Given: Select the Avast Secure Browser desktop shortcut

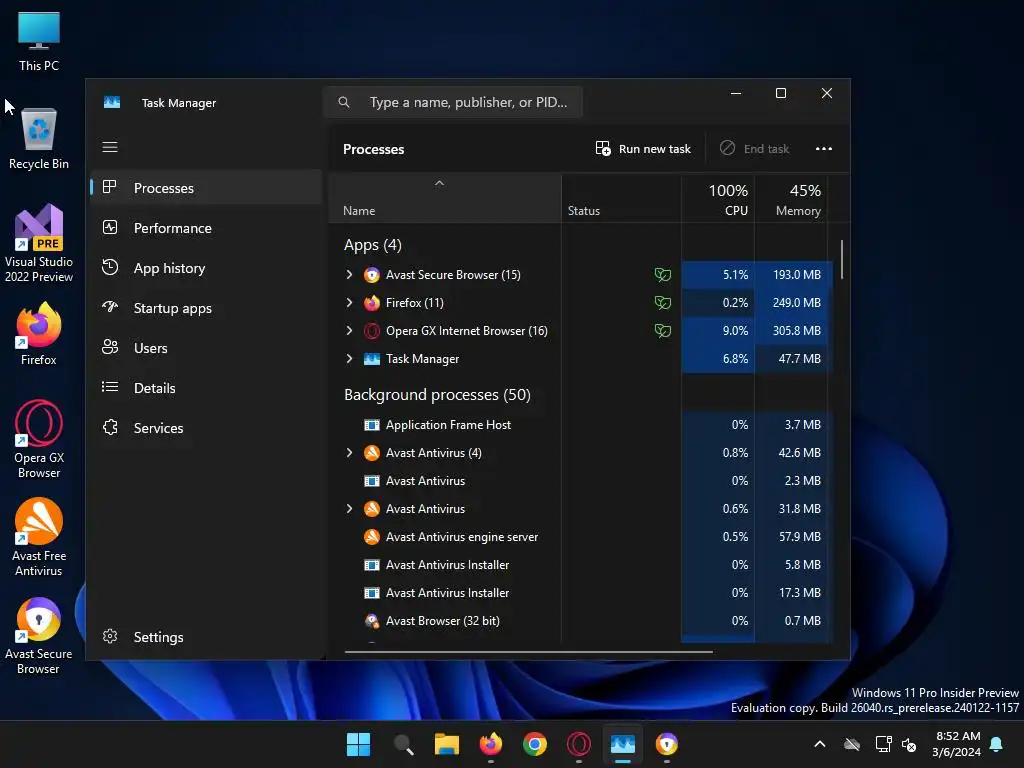Looking at the screenshot, I should (39, 635).
